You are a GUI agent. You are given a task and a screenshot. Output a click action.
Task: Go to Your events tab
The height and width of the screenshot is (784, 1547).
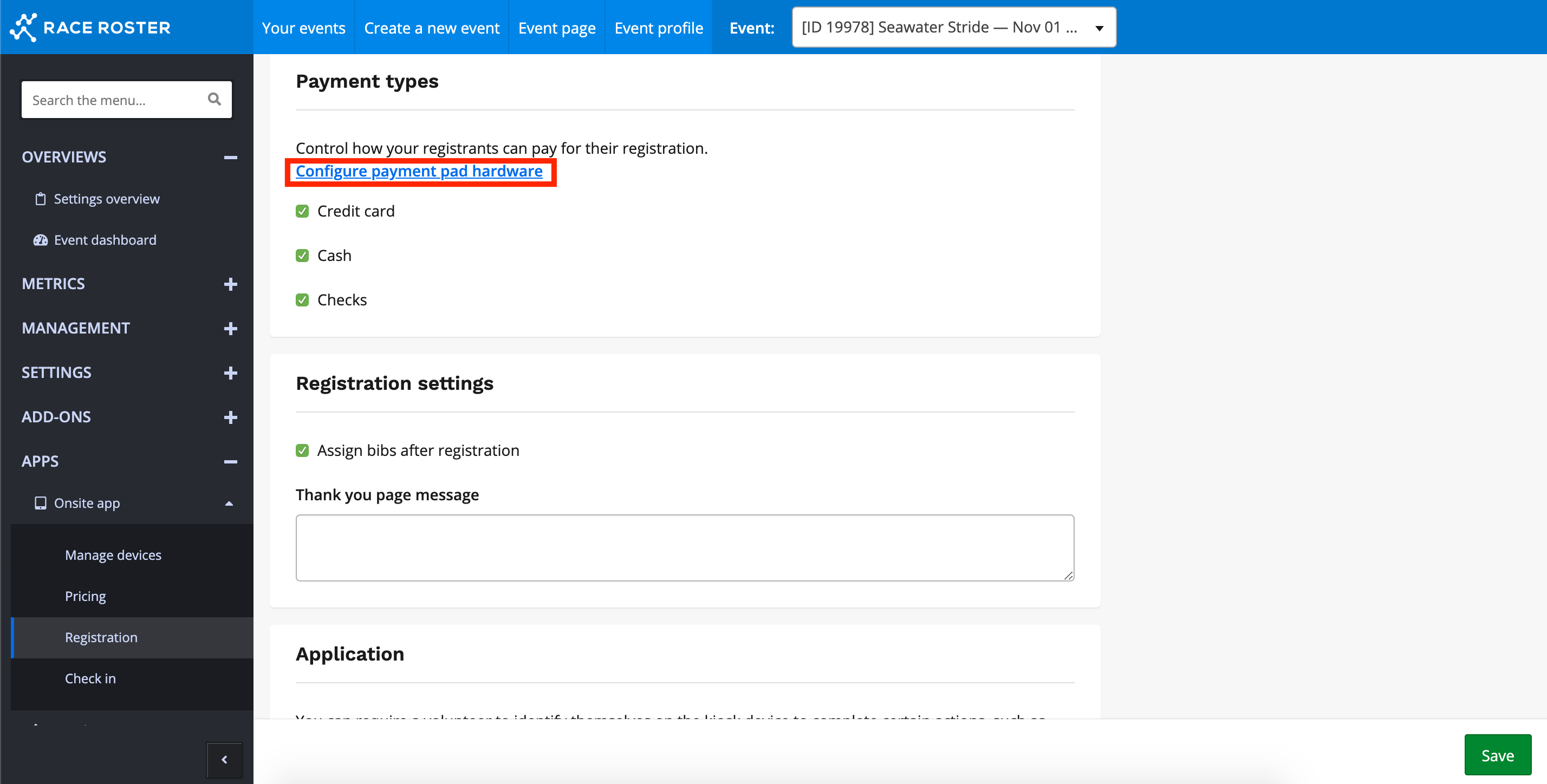pyautogui.click(x=303, y=28)
